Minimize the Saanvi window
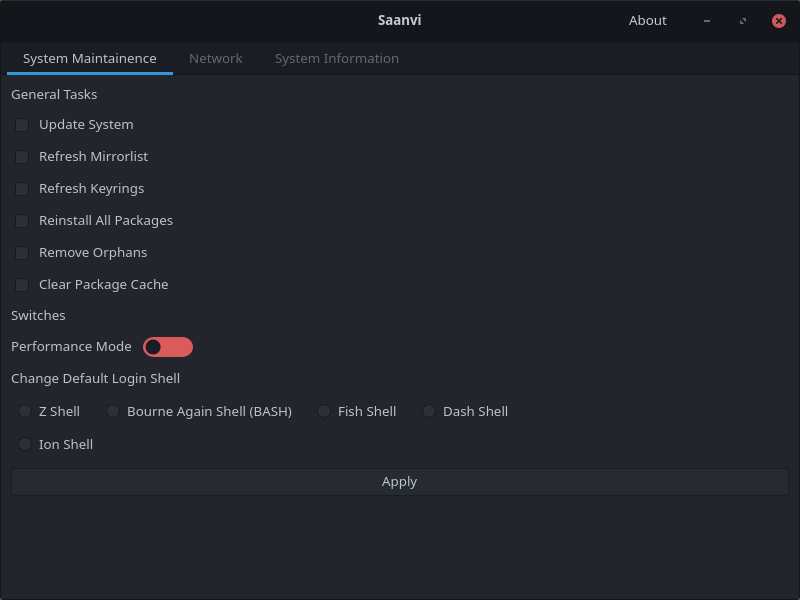 (707, 21)
